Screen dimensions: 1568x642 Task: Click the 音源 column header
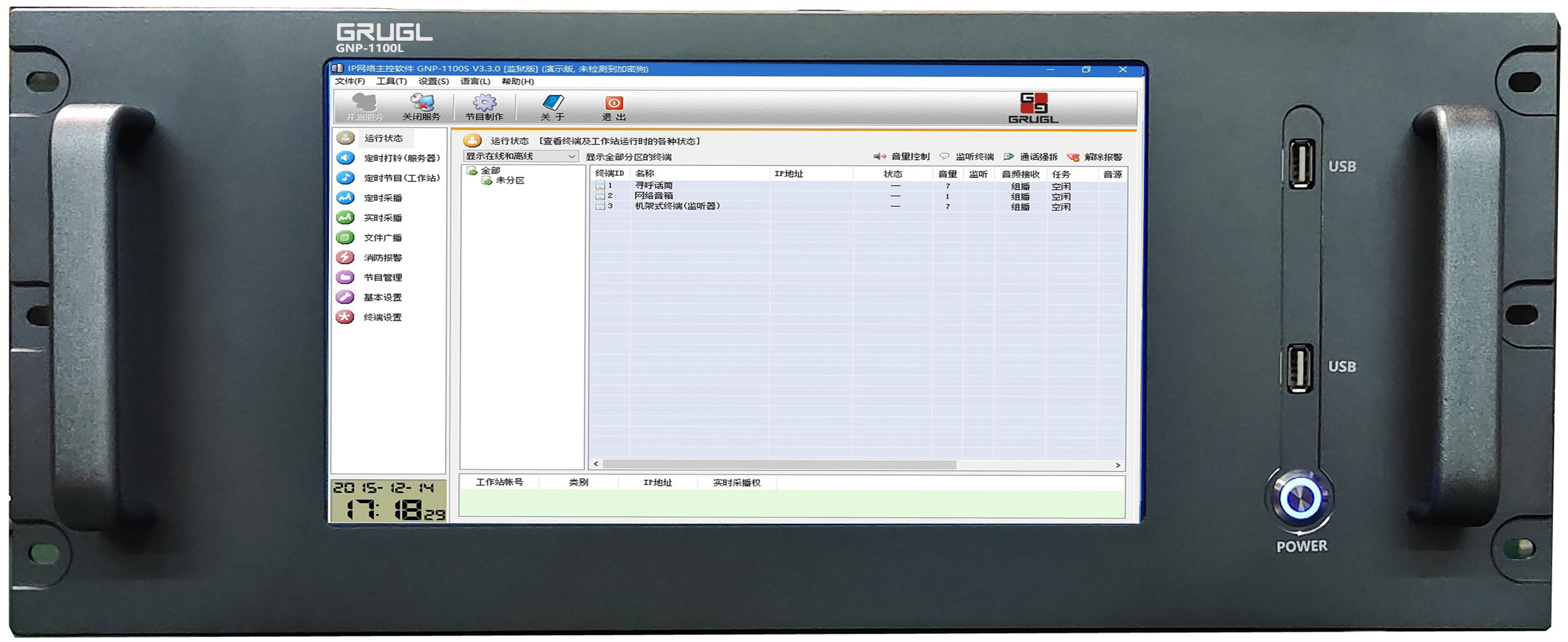coord(1113,173)
